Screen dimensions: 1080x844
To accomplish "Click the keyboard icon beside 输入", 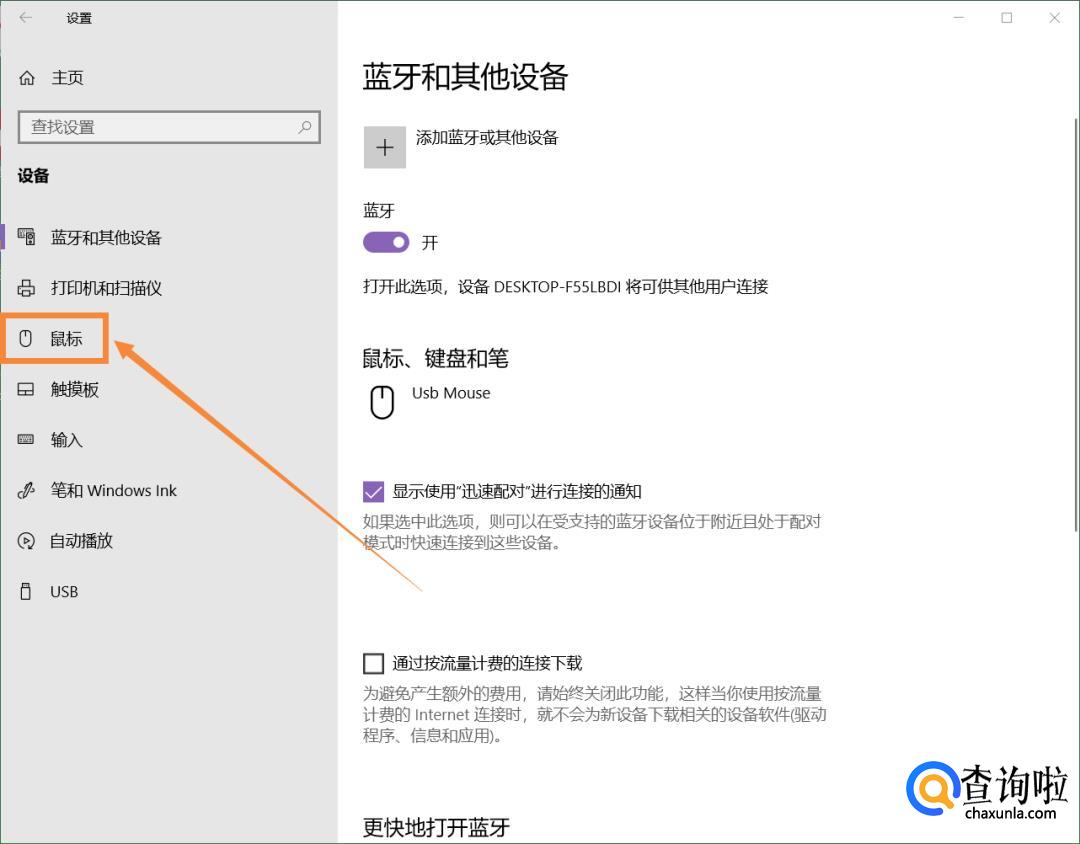I will (26, 440).
